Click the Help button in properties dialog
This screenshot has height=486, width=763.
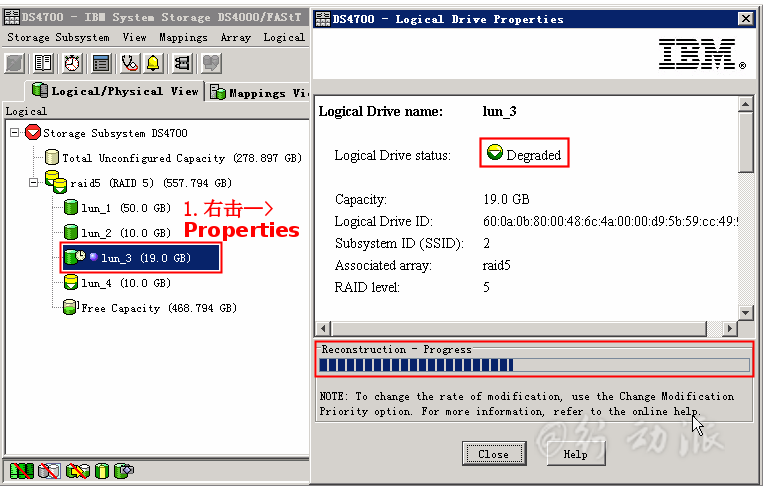[x=575, y=454]
